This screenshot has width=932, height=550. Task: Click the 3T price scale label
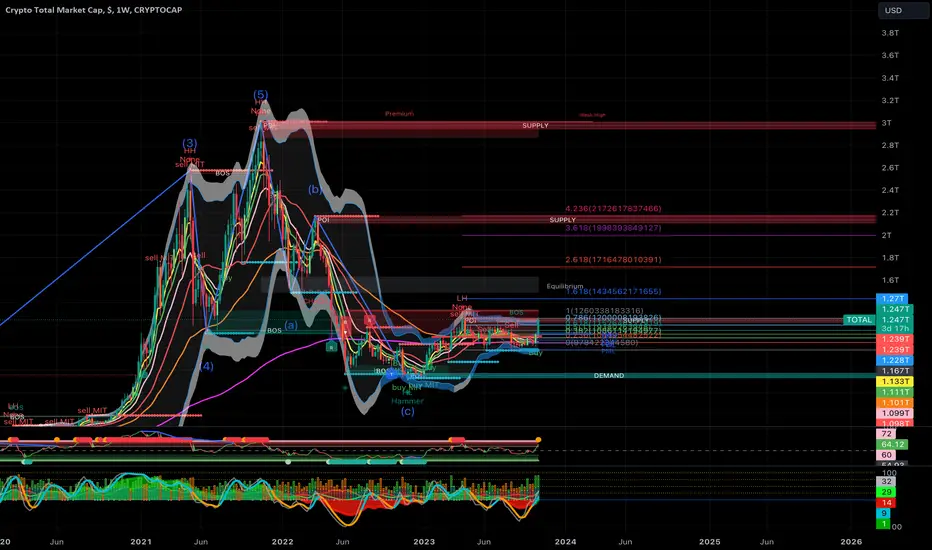pos(886,123)
